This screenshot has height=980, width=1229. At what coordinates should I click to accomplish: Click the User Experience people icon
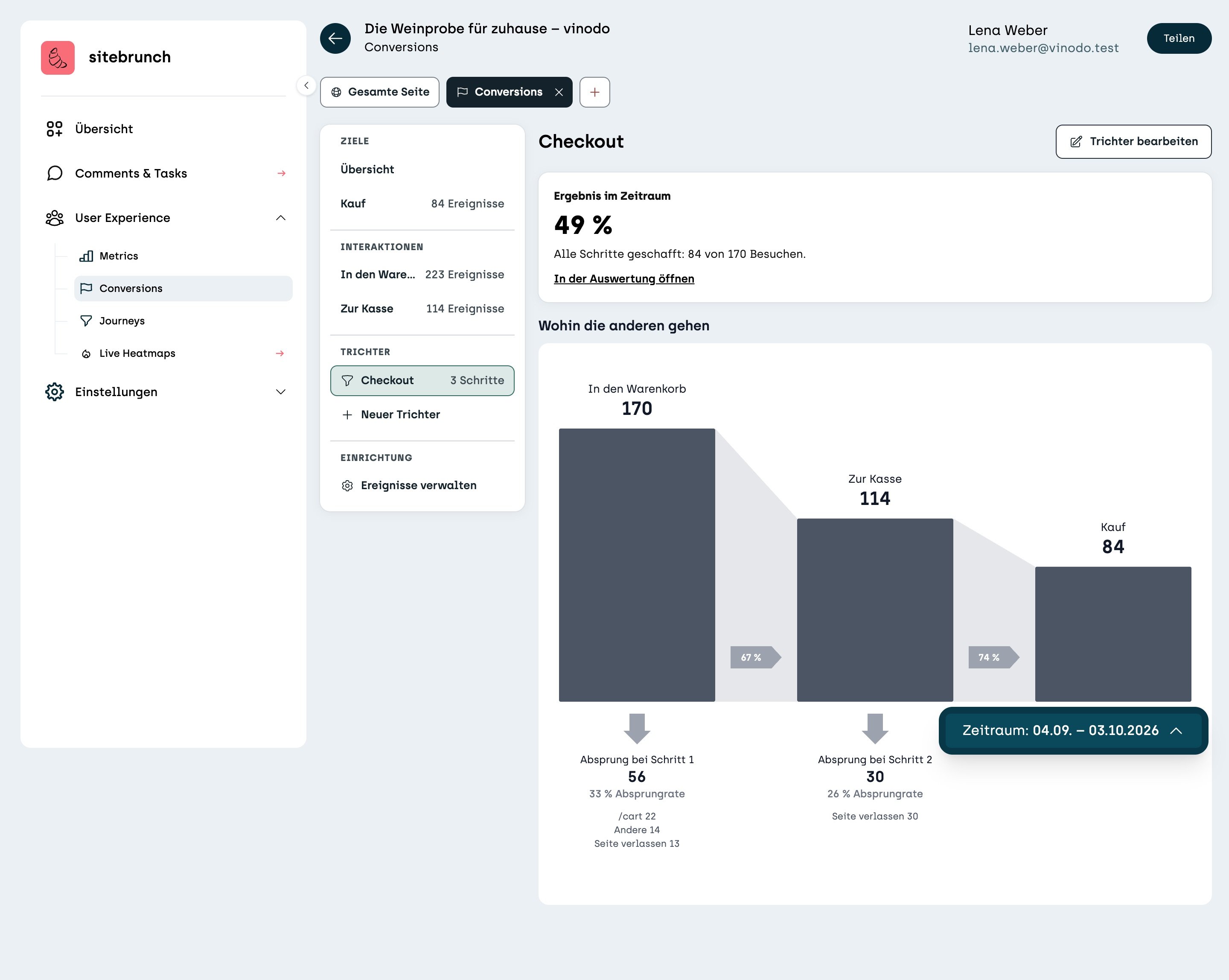[x=55, y=218]
